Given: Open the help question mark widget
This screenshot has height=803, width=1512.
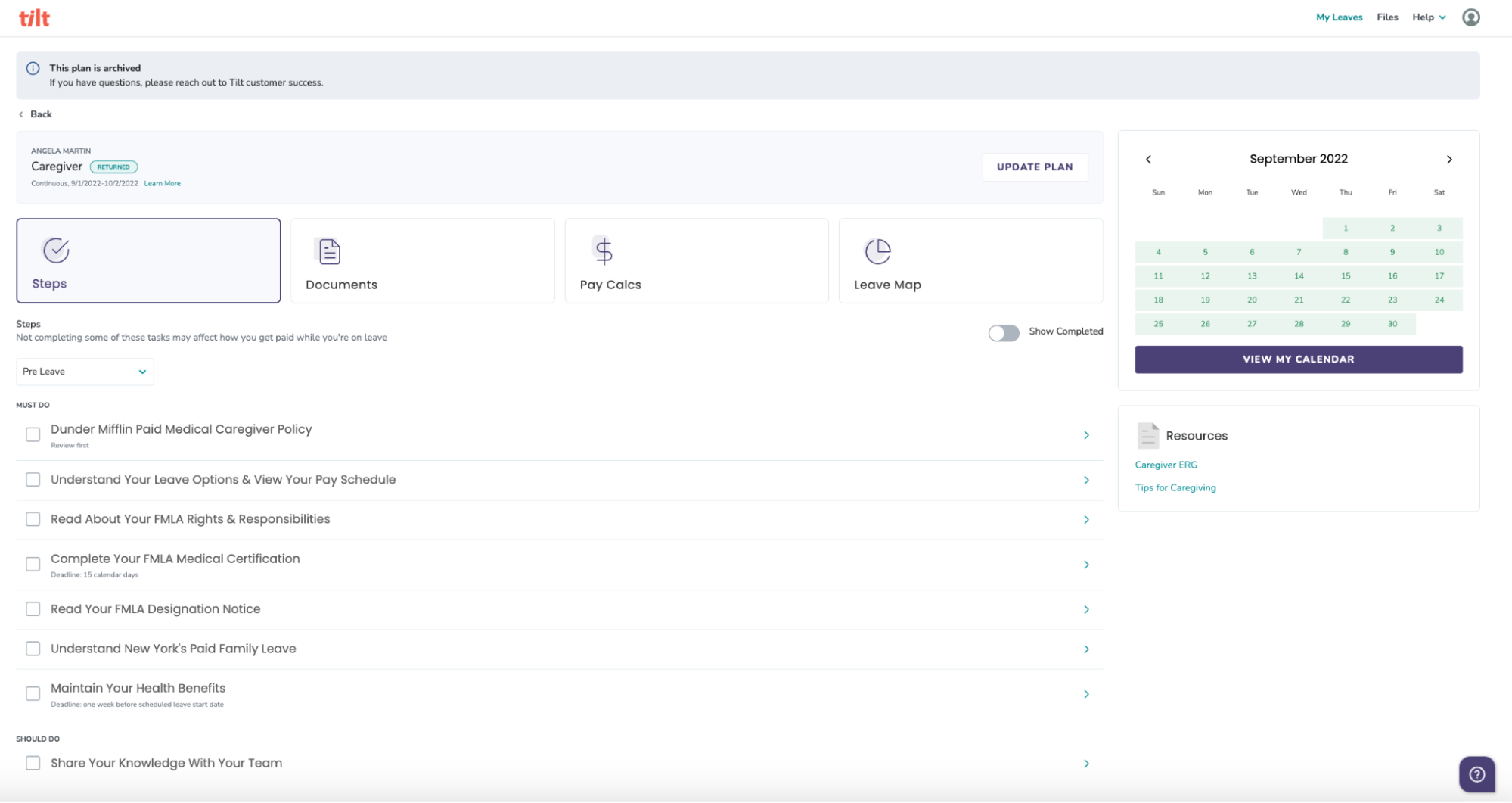Looking at the screenshot, I should click(x=1476, y=774).
